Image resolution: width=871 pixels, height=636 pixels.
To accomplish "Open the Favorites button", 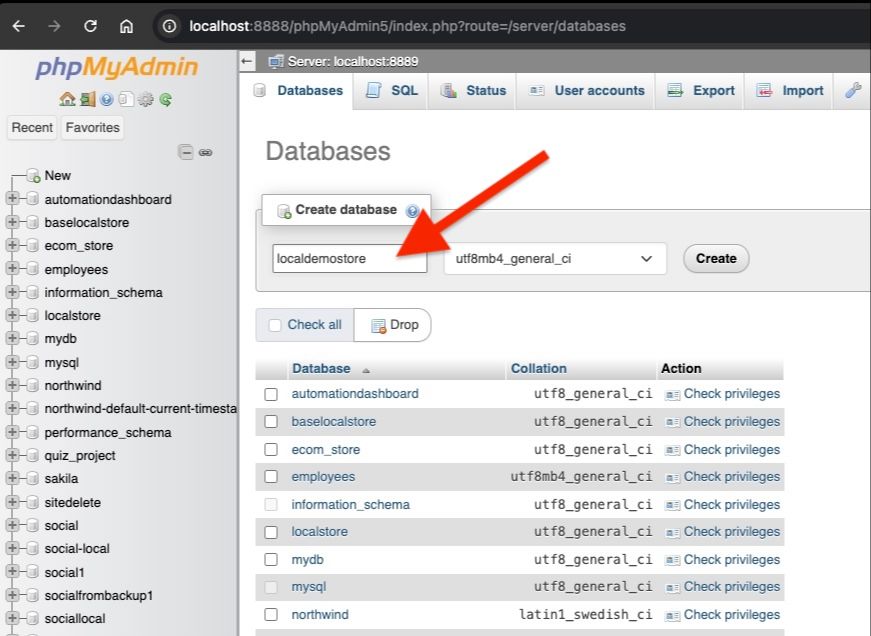I will pos(92,128).
